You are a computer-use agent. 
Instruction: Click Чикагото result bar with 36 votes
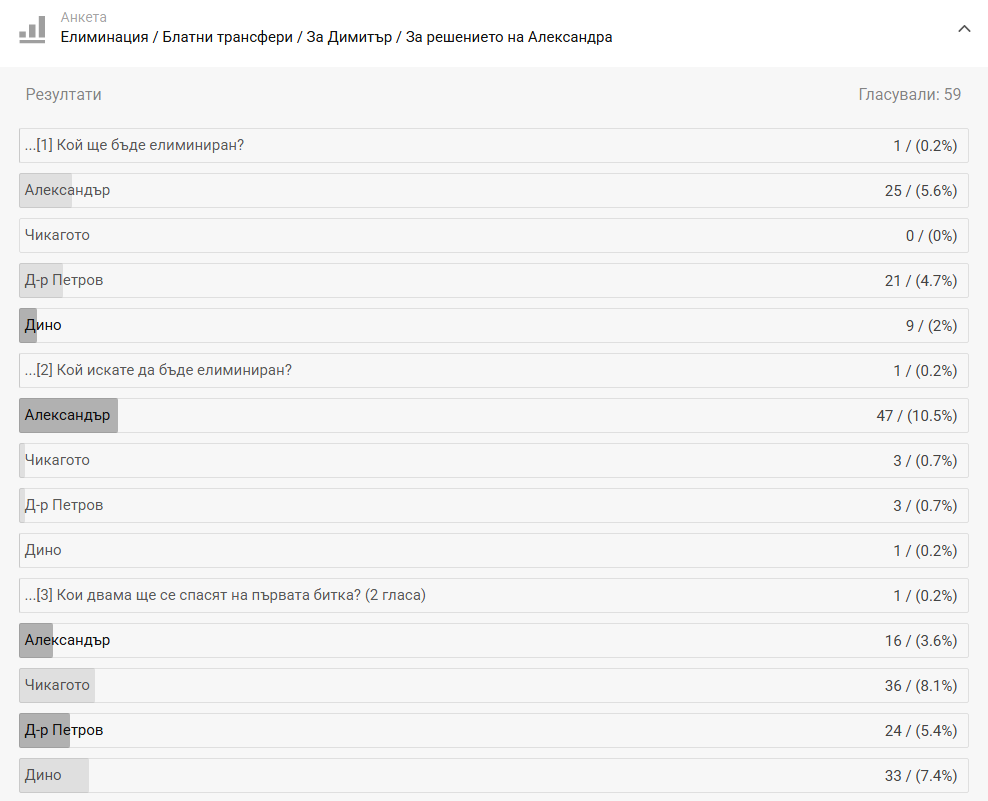pos(493,686)
